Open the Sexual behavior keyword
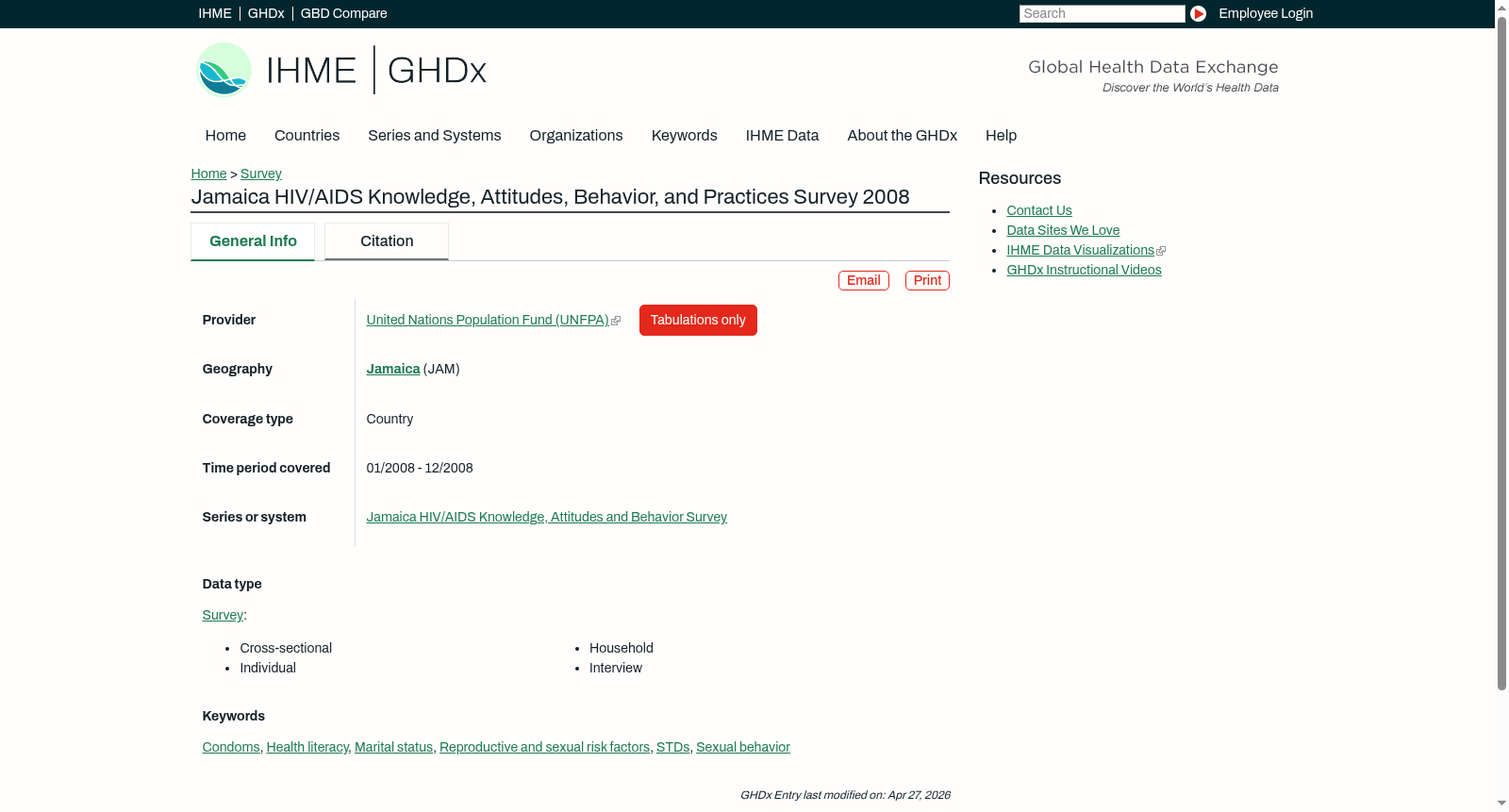Viewport: 1509px width, 812px height. (743, 747)
